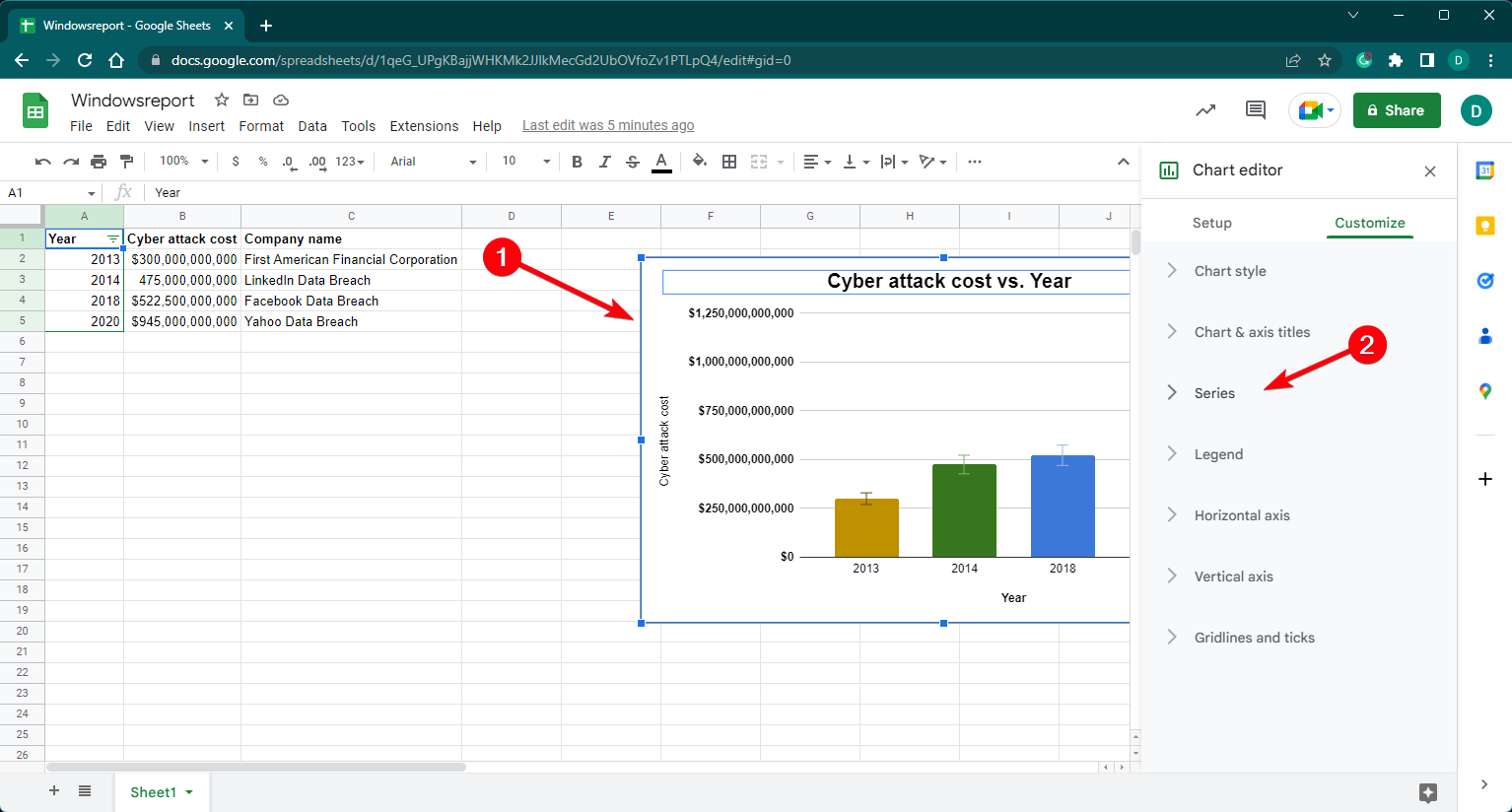Get add-ons with the plus icon
The width and height of the screenshot is (1512, 812).
click(1485, 479)
